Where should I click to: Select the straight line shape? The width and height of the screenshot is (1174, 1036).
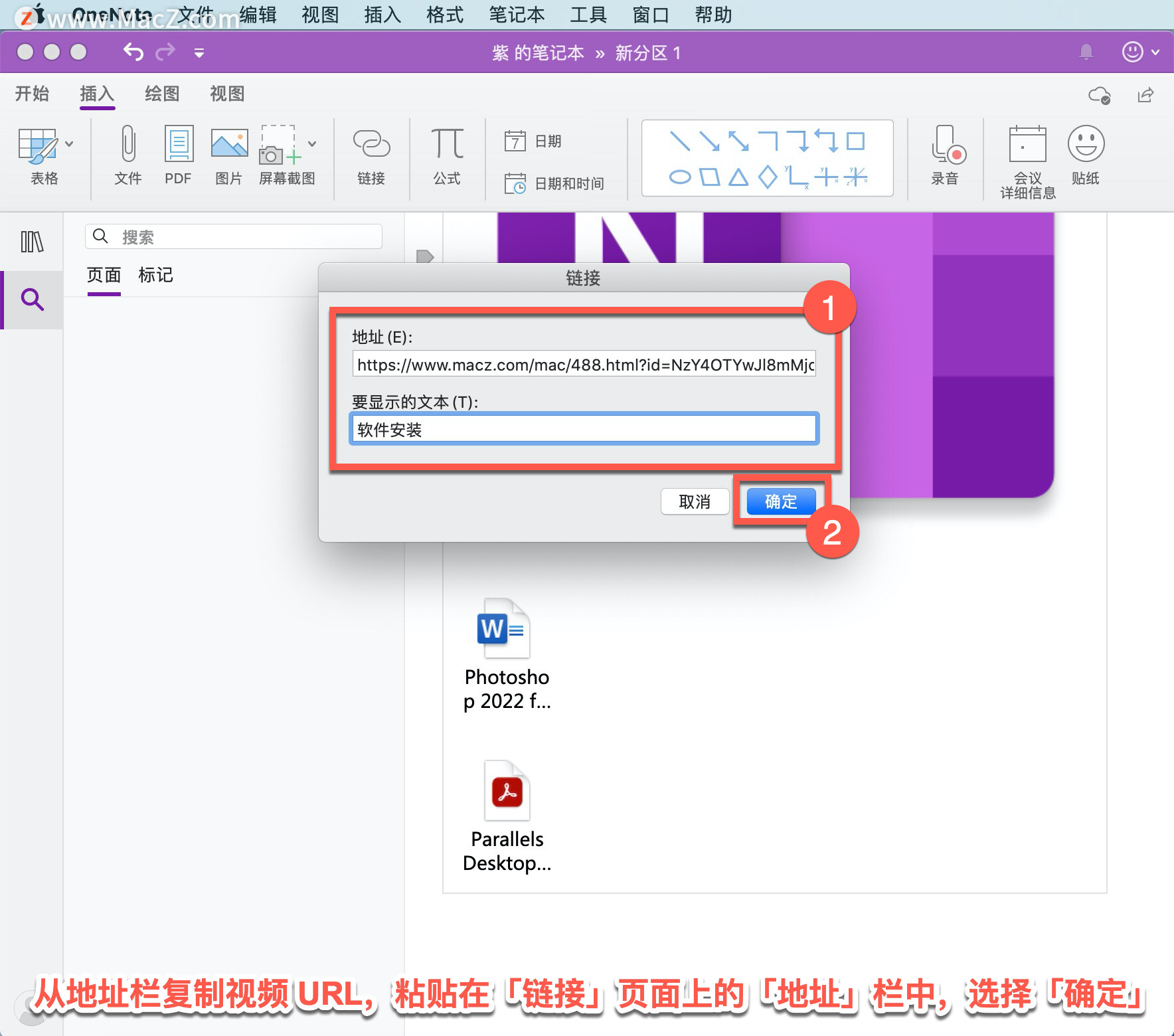679,141
